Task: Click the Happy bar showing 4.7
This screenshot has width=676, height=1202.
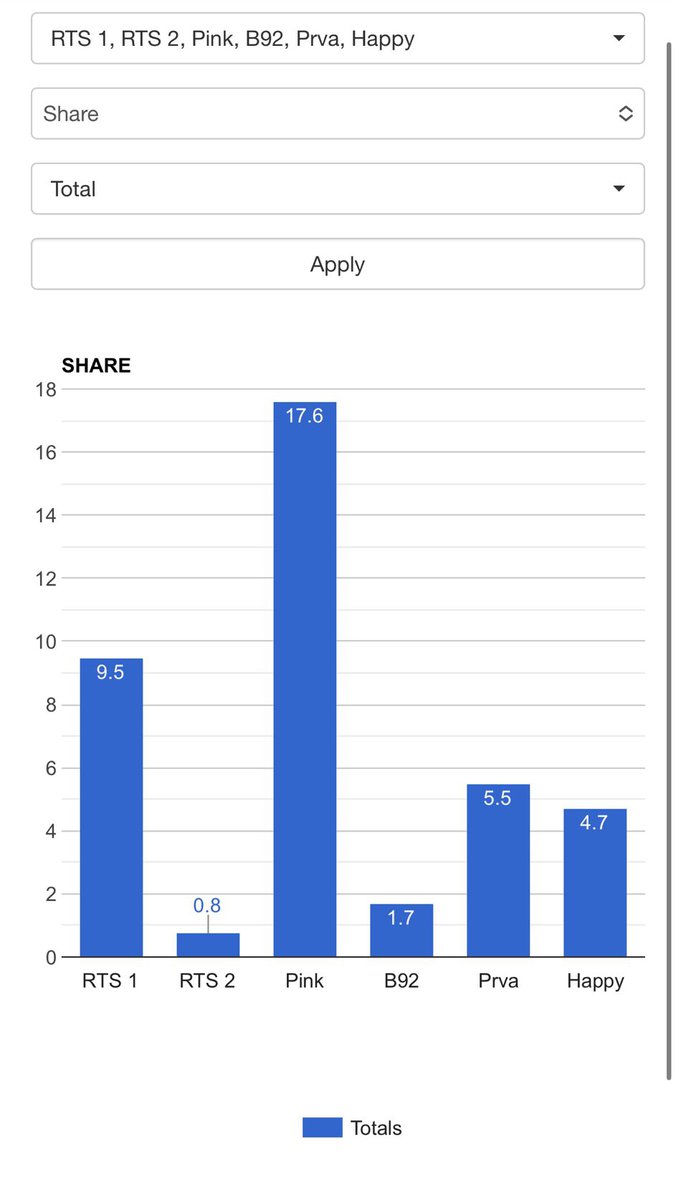Action: (595, 883)
